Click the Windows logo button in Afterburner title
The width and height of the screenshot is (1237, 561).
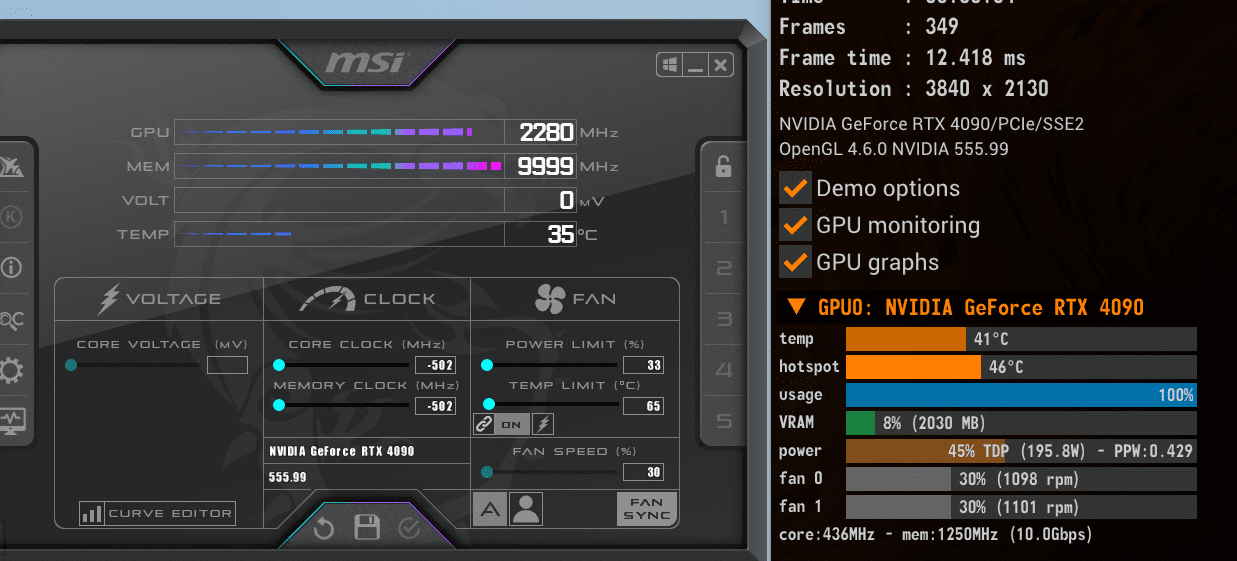[x=669, y=66]
